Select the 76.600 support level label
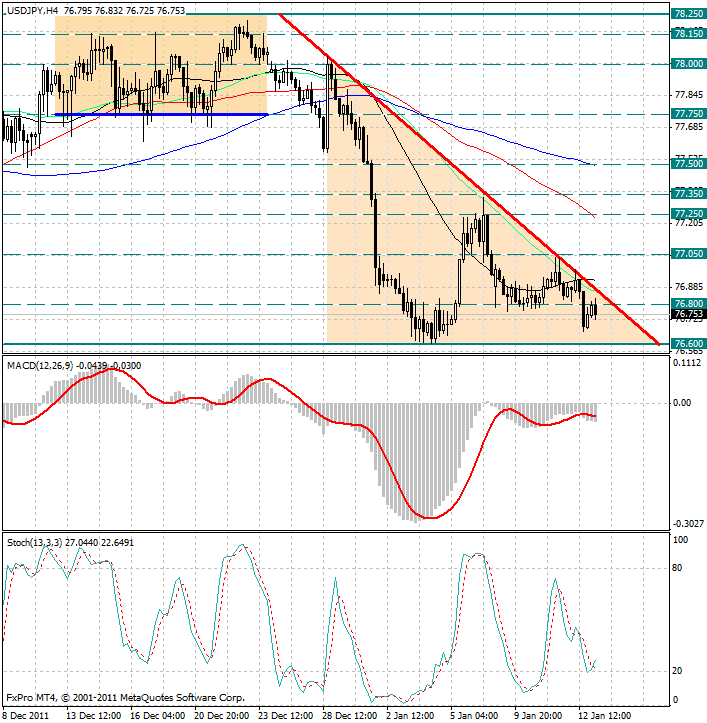 (689, 344)
